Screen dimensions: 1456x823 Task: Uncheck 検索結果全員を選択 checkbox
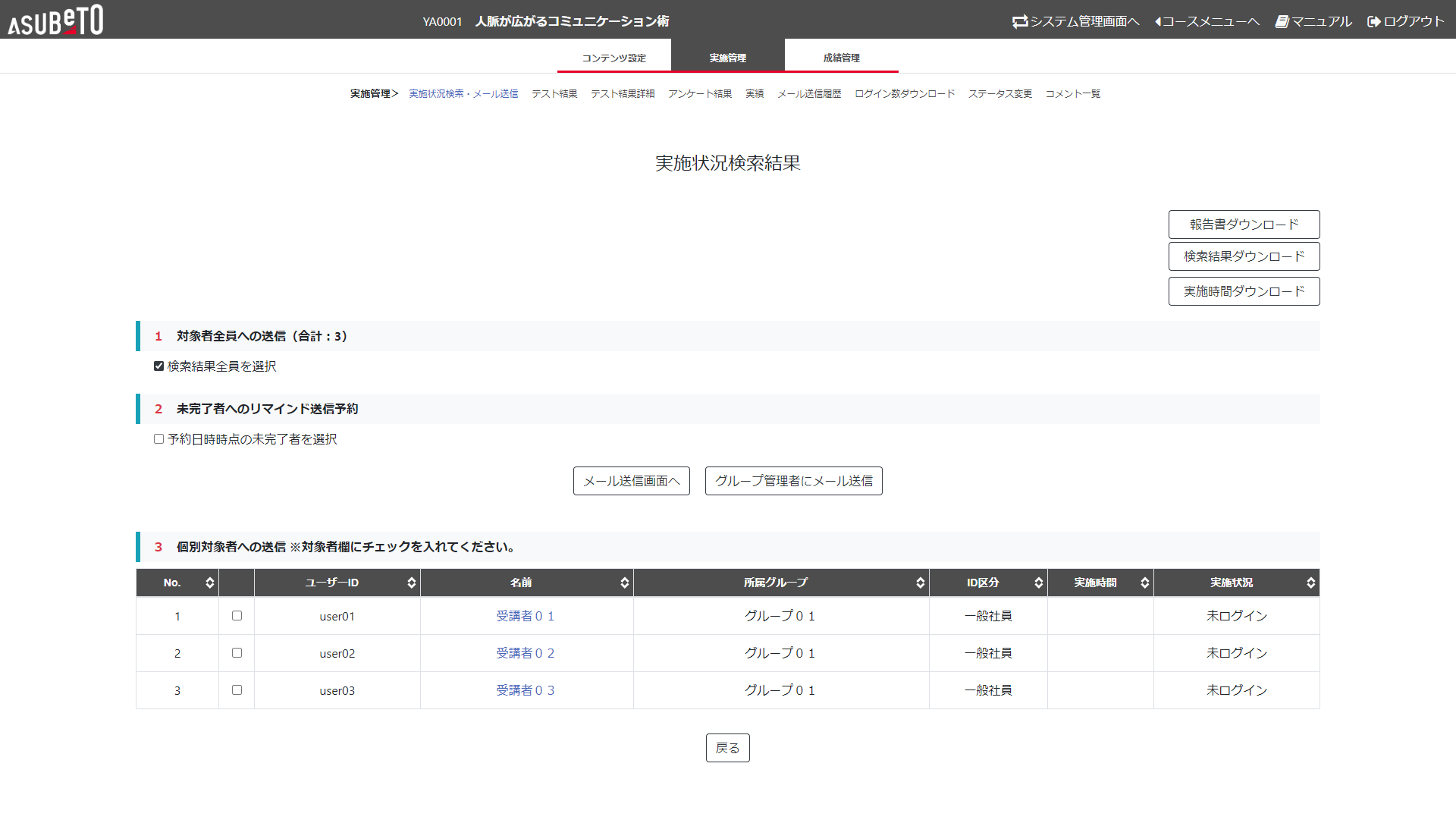[x=159, y=366]
